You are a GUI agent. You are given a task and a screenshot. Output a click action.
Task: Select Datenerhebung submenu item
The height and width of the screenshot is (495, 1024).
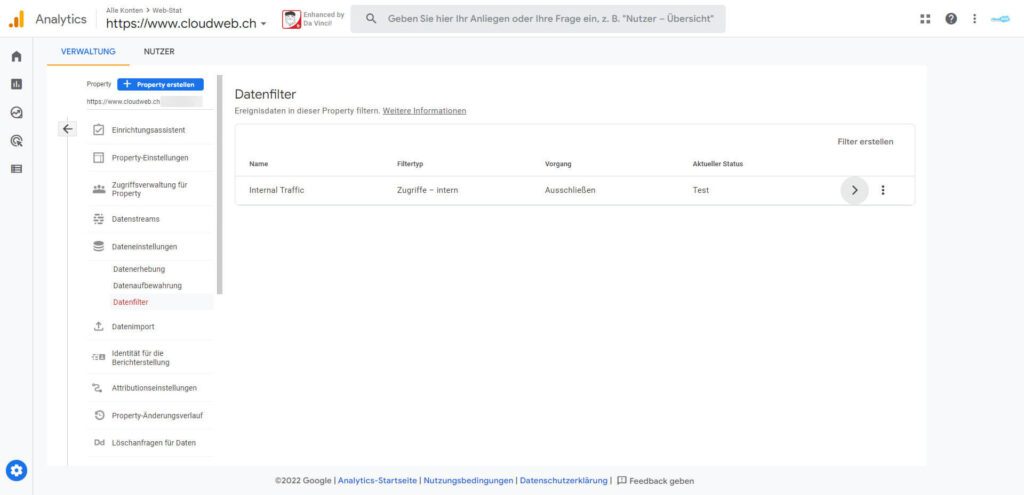pyautogui.click(x=139, y=269)
